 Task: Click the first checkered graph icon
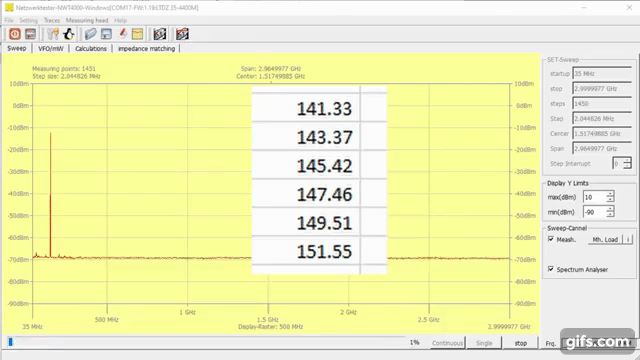click(160, 34)
